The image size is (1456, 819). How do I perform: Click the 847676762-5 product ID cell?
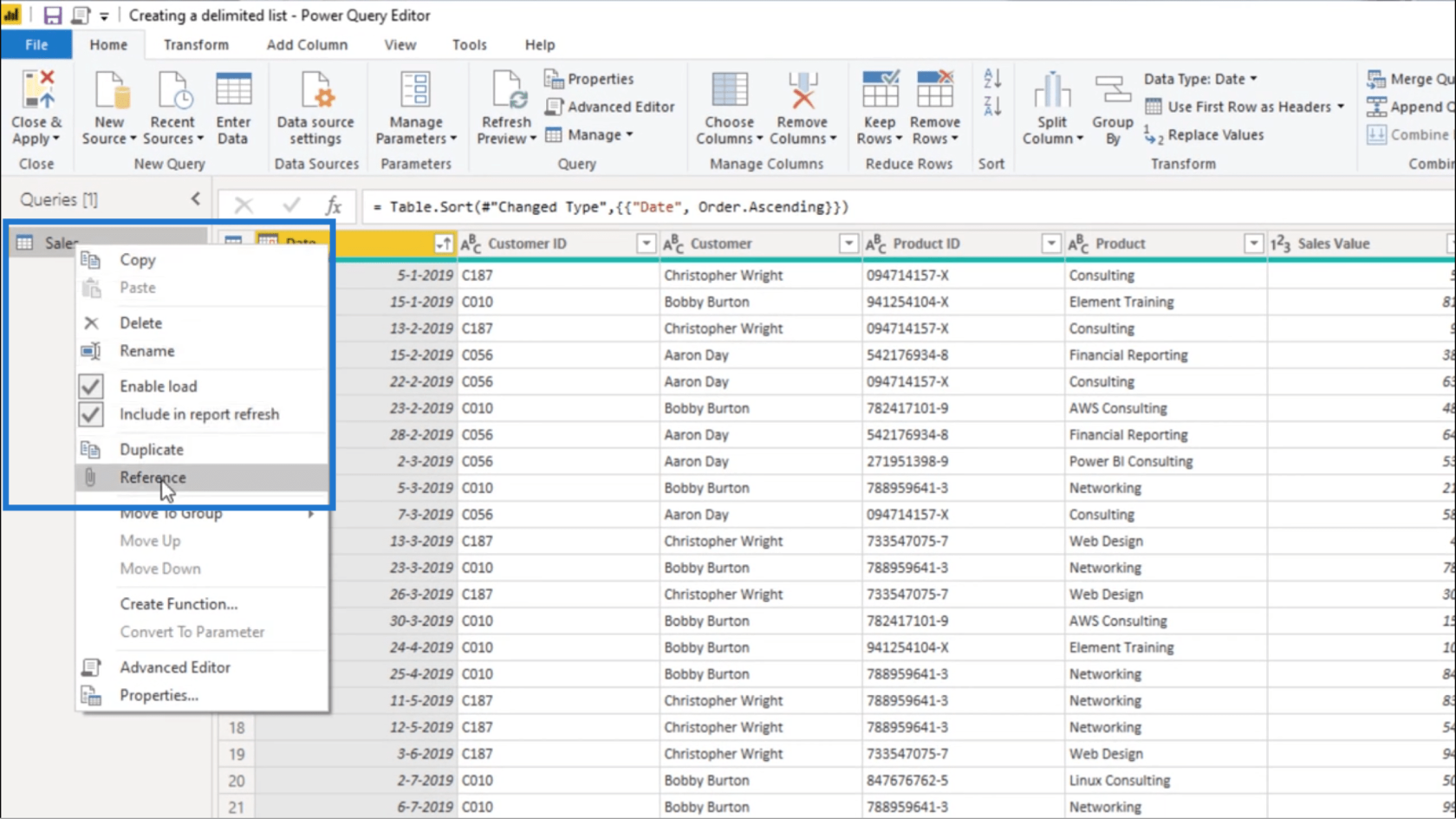(963, 780)
